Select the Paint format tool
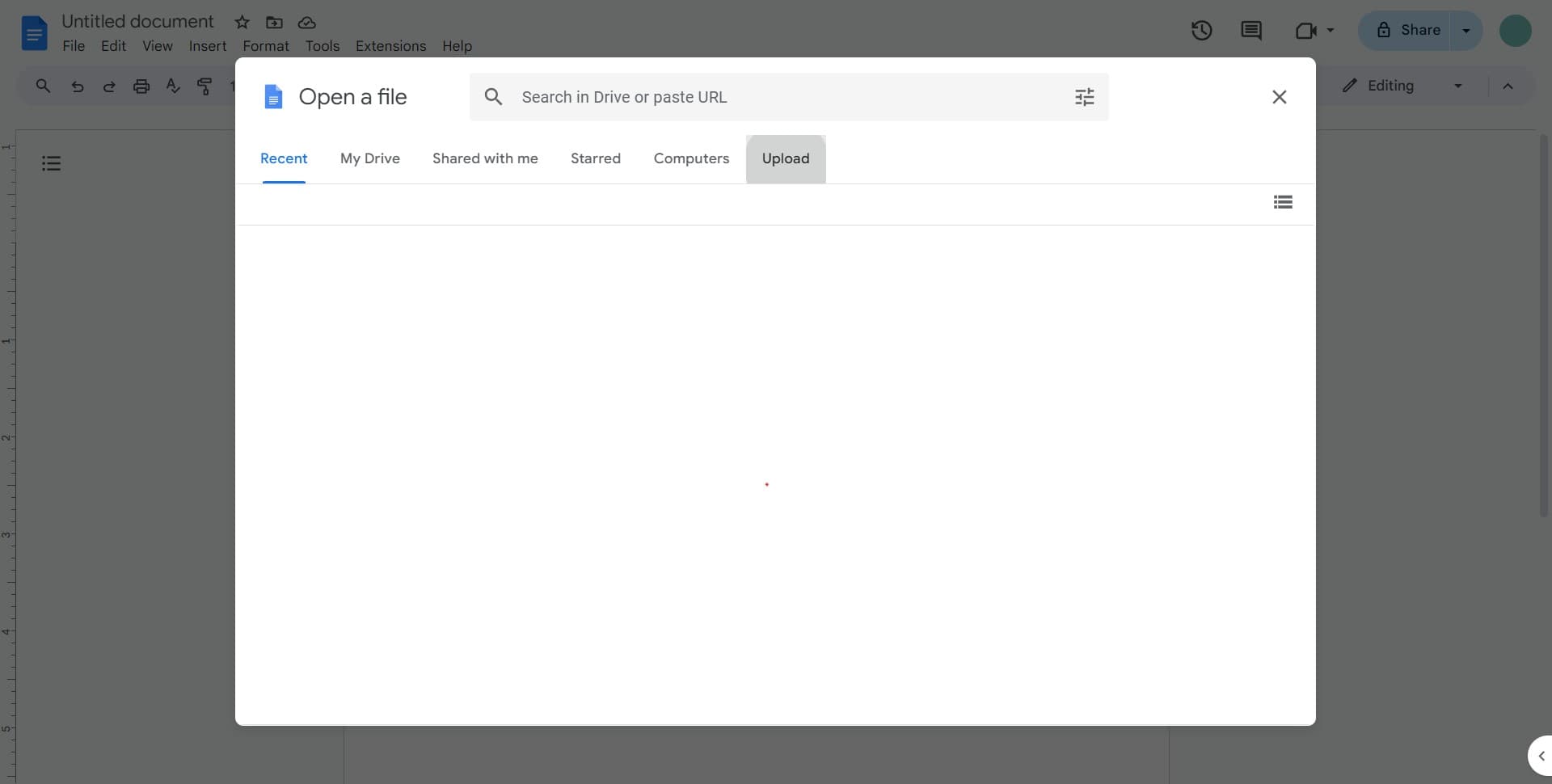This screenshot has height=784, width=1552. [205, 86]
